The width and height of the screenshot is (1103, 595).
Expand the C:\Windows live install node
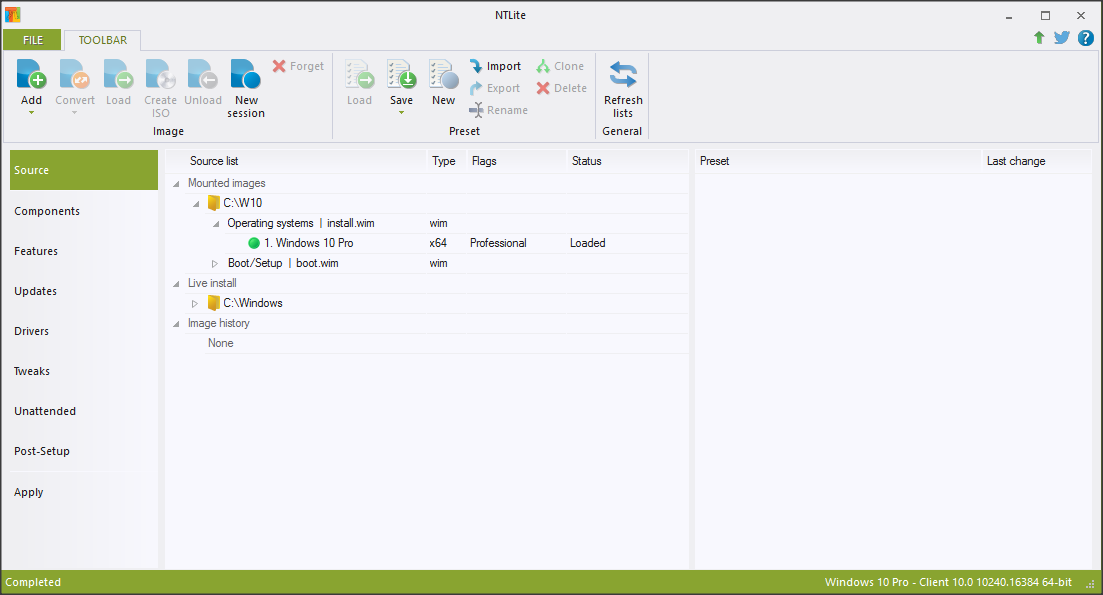pyautogui.click(x=195, y=303)
